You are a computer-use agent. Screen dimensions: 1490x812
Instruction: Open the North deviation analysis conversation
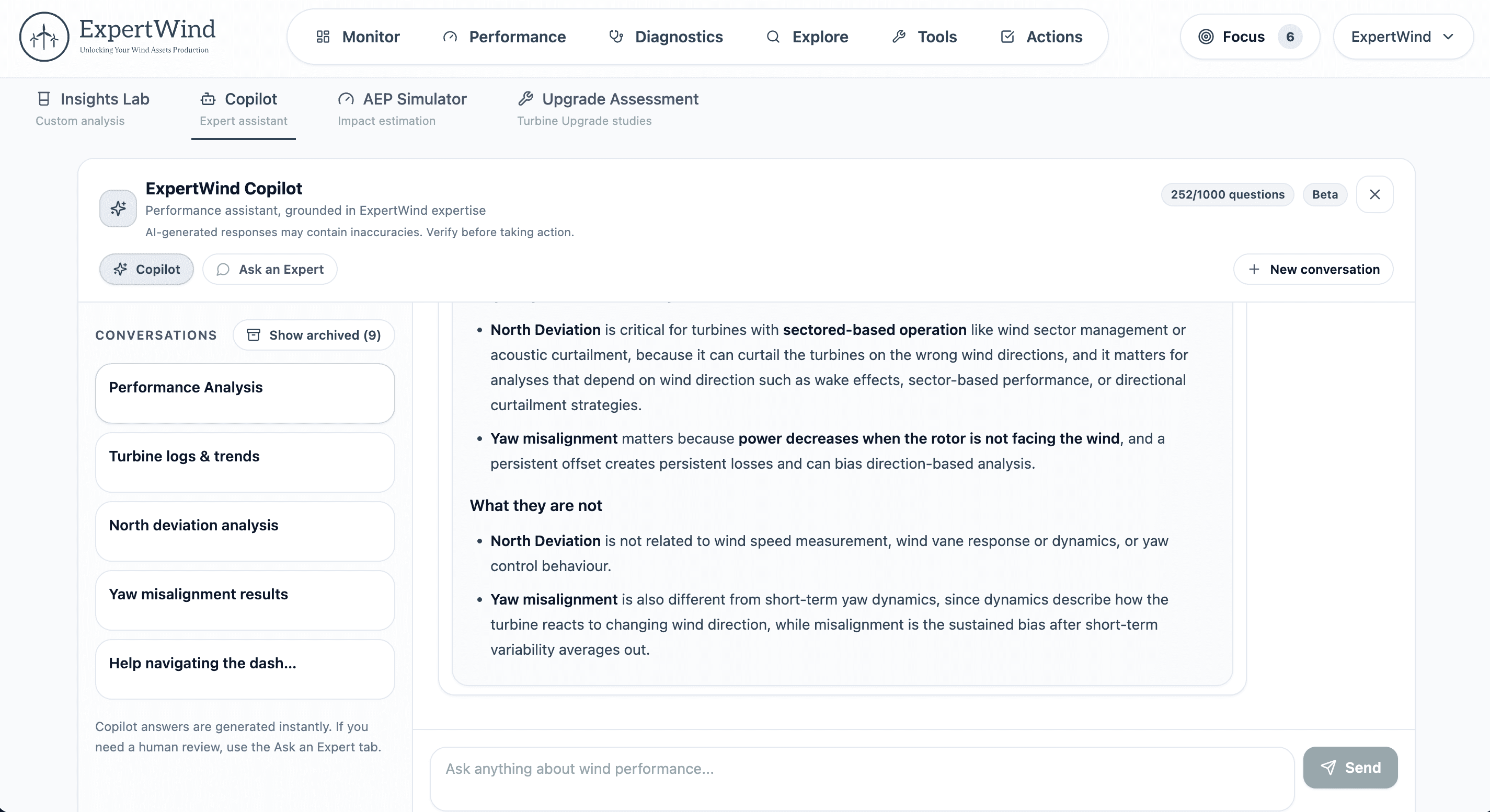coord(245,530)
